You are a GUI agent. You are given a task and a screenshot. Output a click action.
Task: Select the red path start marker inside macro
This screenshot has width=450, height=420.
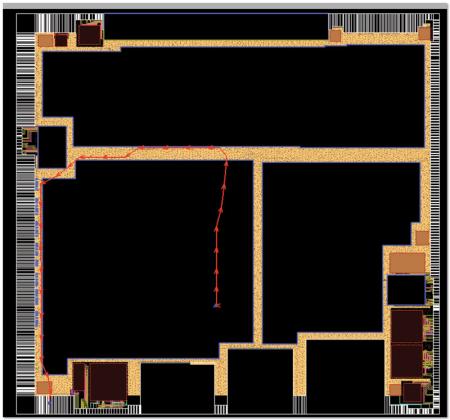tap(217, 305)
